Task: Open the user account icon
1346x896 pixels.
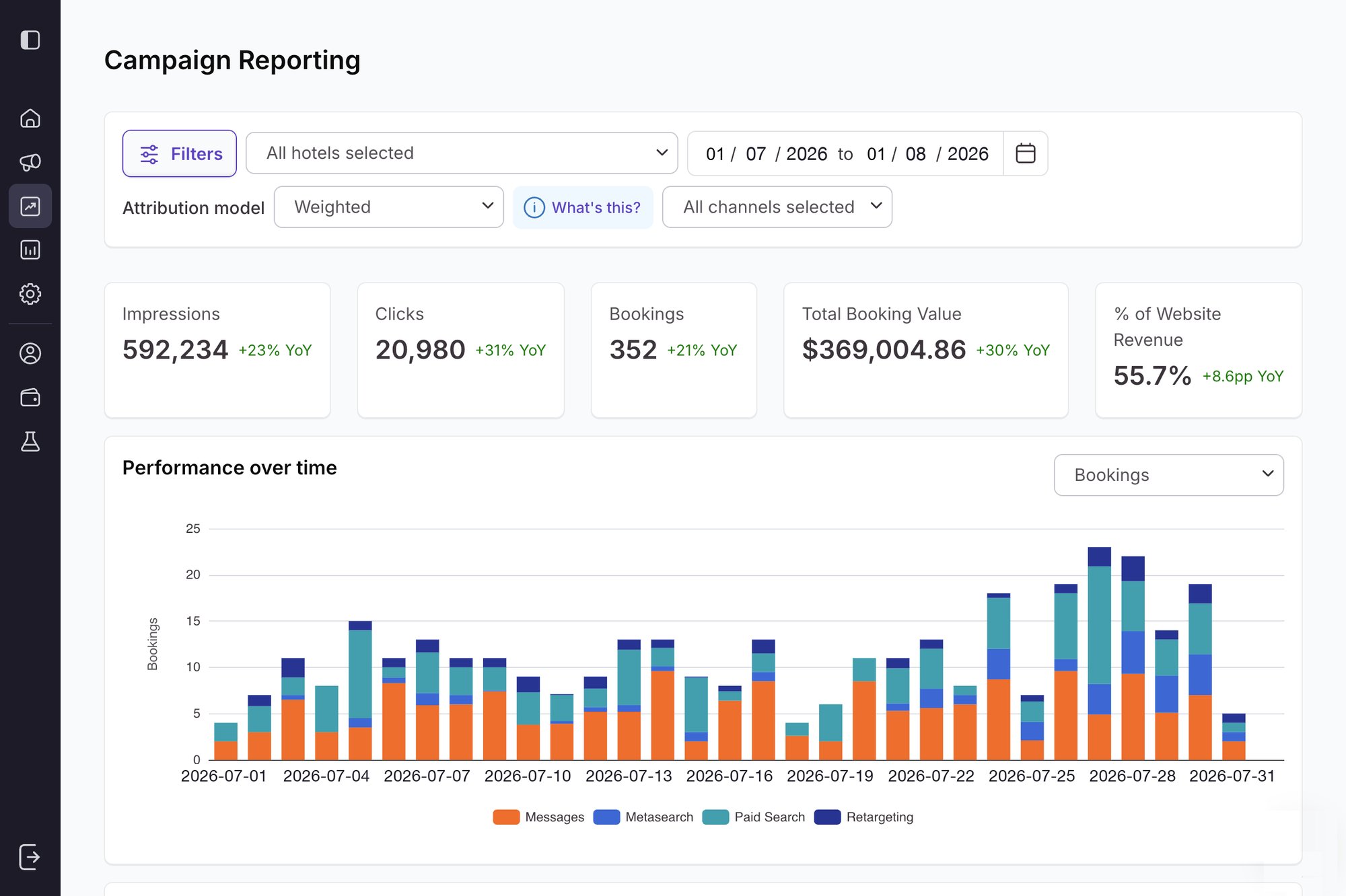Action: pos(30,354)
